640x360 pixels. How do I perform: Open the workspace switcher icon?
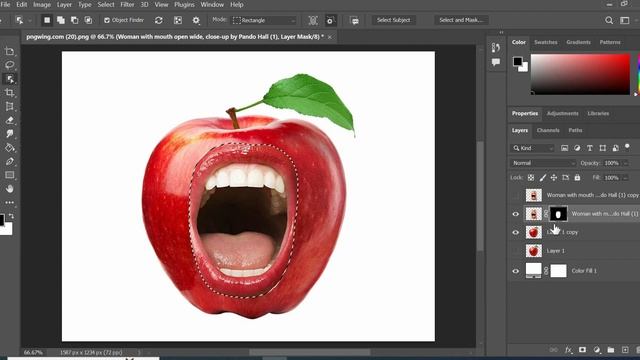point(625,20)
